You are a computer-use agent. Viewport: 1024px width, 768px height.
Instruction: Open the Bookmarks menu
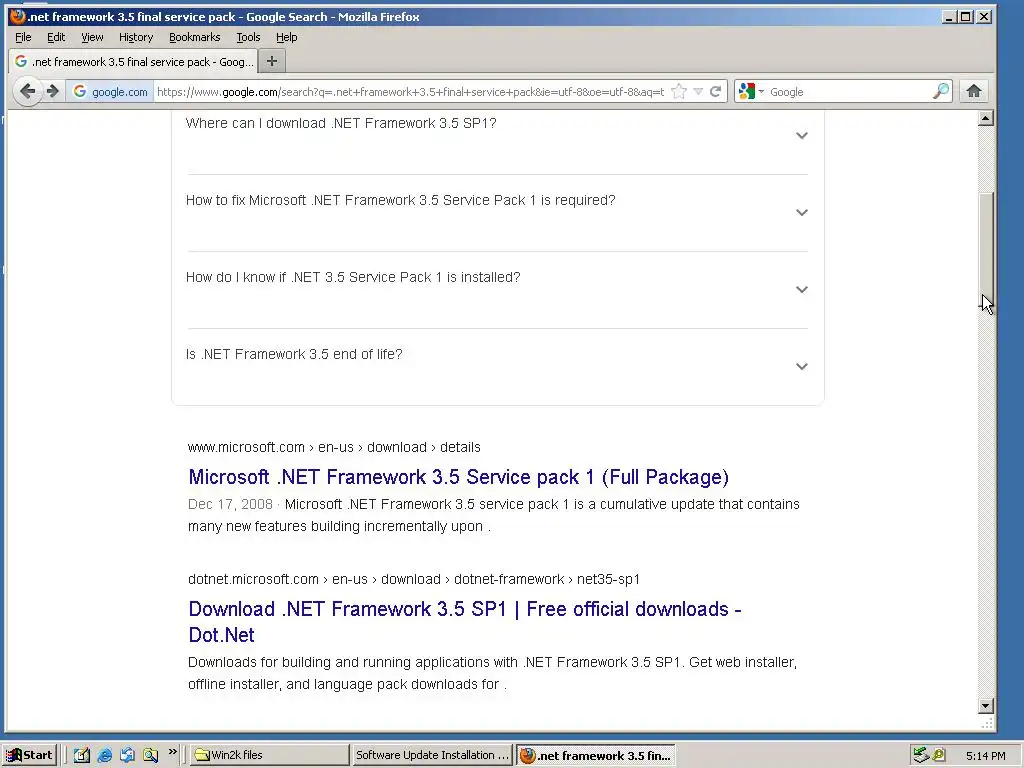pos(195,37)
